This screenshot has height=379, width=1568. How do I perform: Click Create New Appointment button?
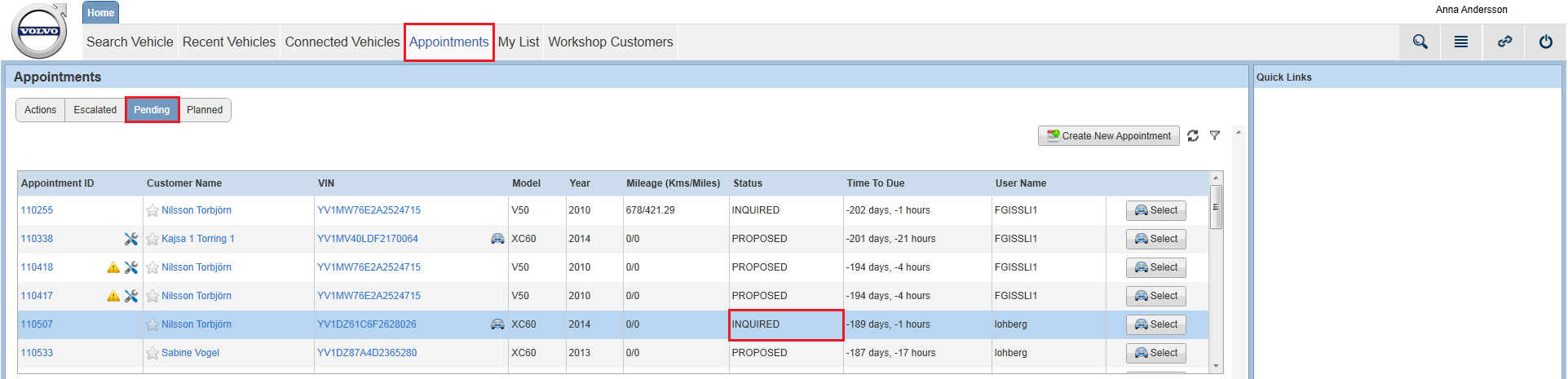[x=1109, y=136]
